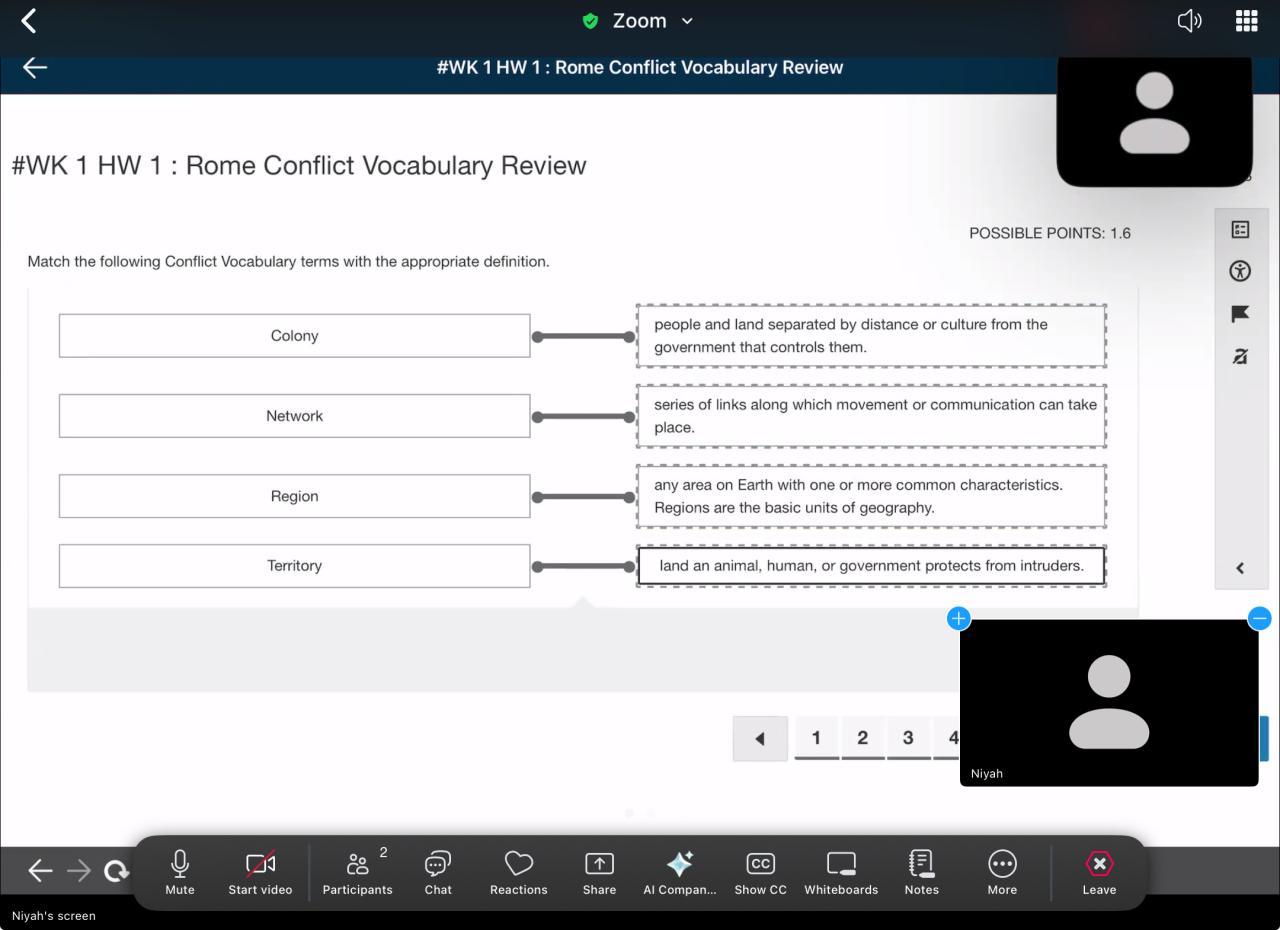Click the Niyah's screen label
This screenshot has width=1280, height=930.
(54, 915)
